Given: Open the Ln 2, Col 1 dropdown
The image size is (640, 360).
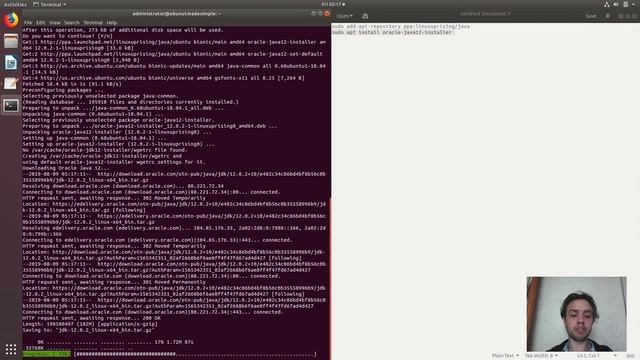Looking at the screenshot, I should click(x=596, y=356).
